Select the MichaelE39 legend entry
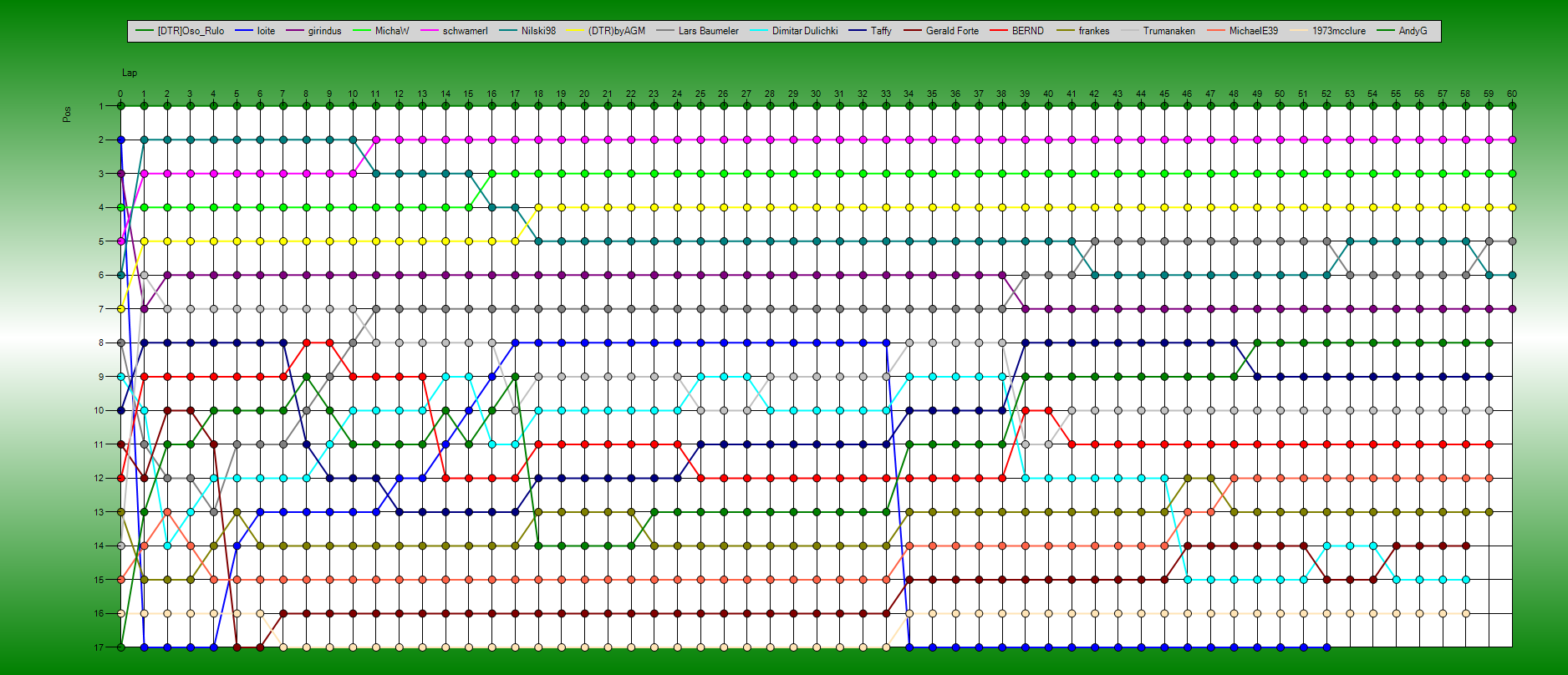Viewport: 1568px width, 675px height. click(x=1242, y=31)
